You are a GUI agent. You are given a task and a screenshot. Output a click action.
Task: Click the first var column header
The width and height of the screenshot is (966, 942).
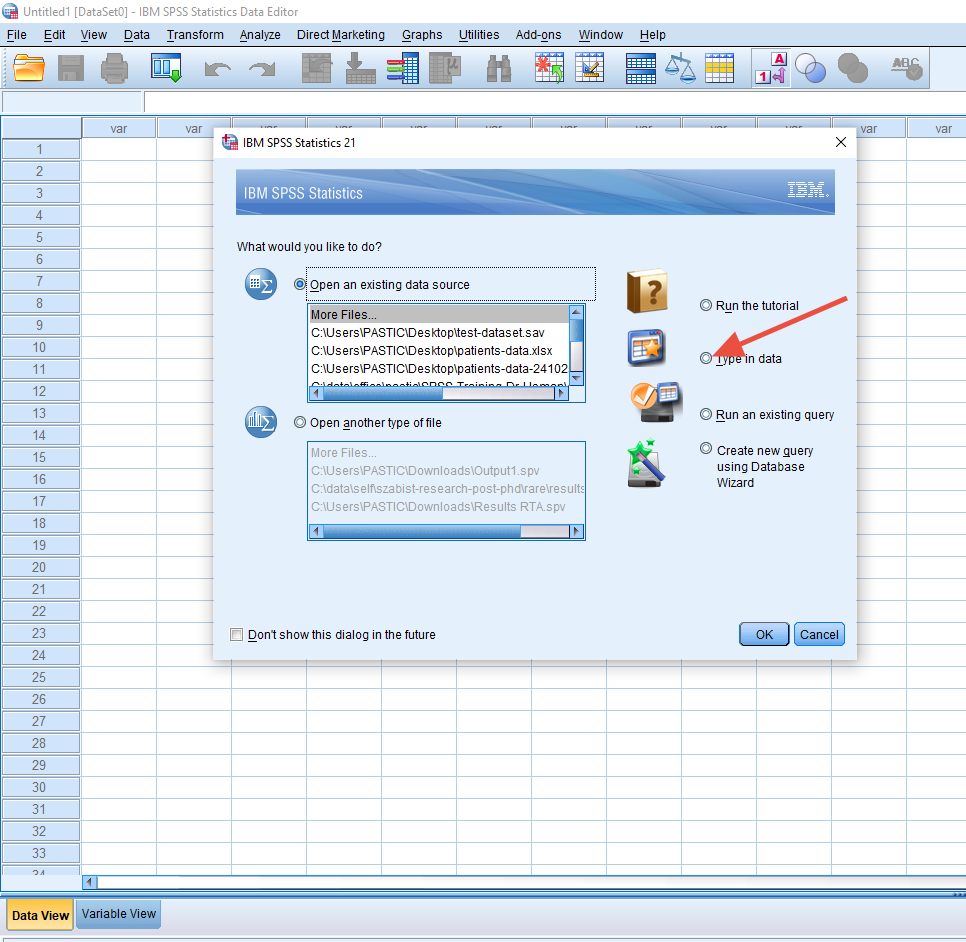(x=118, y=129)
